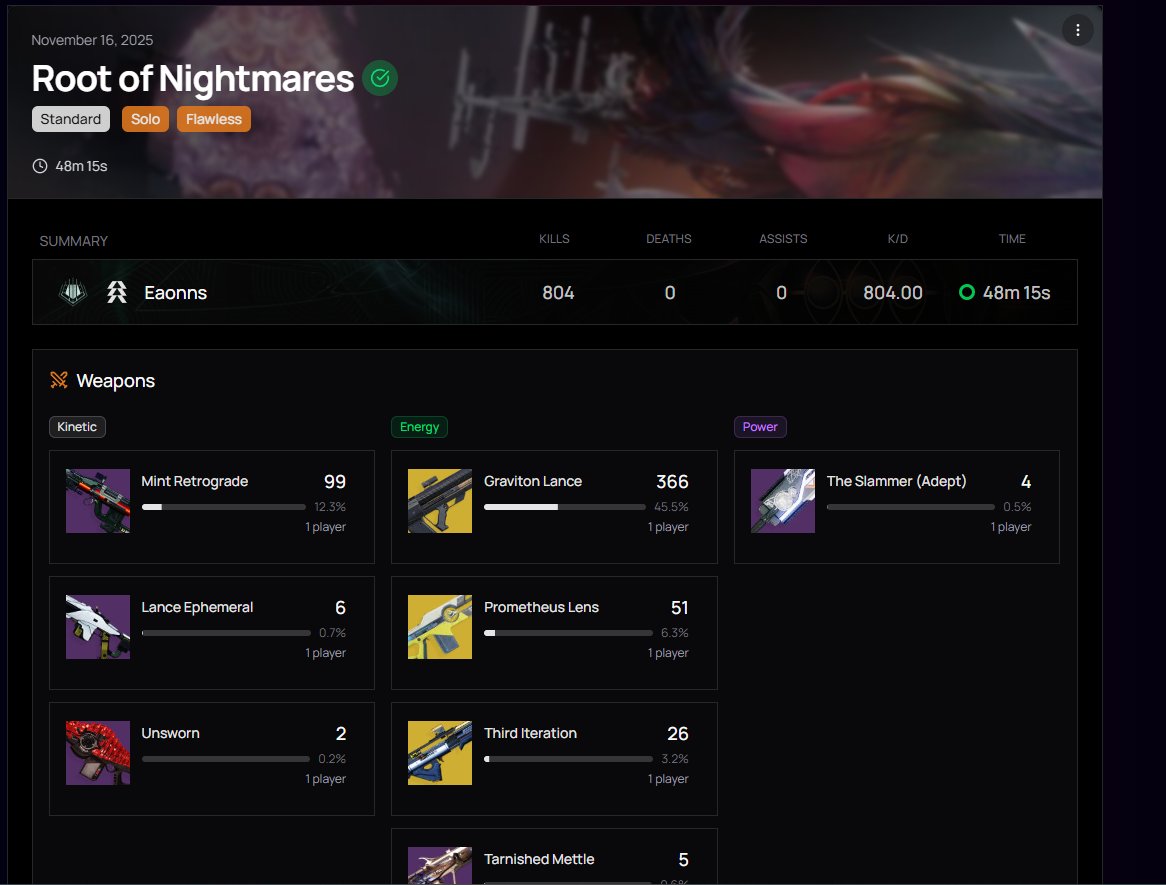Click the clock icon beside 48m 15s
This screenshot has height=885, width=1166.
tap(40, 166)
